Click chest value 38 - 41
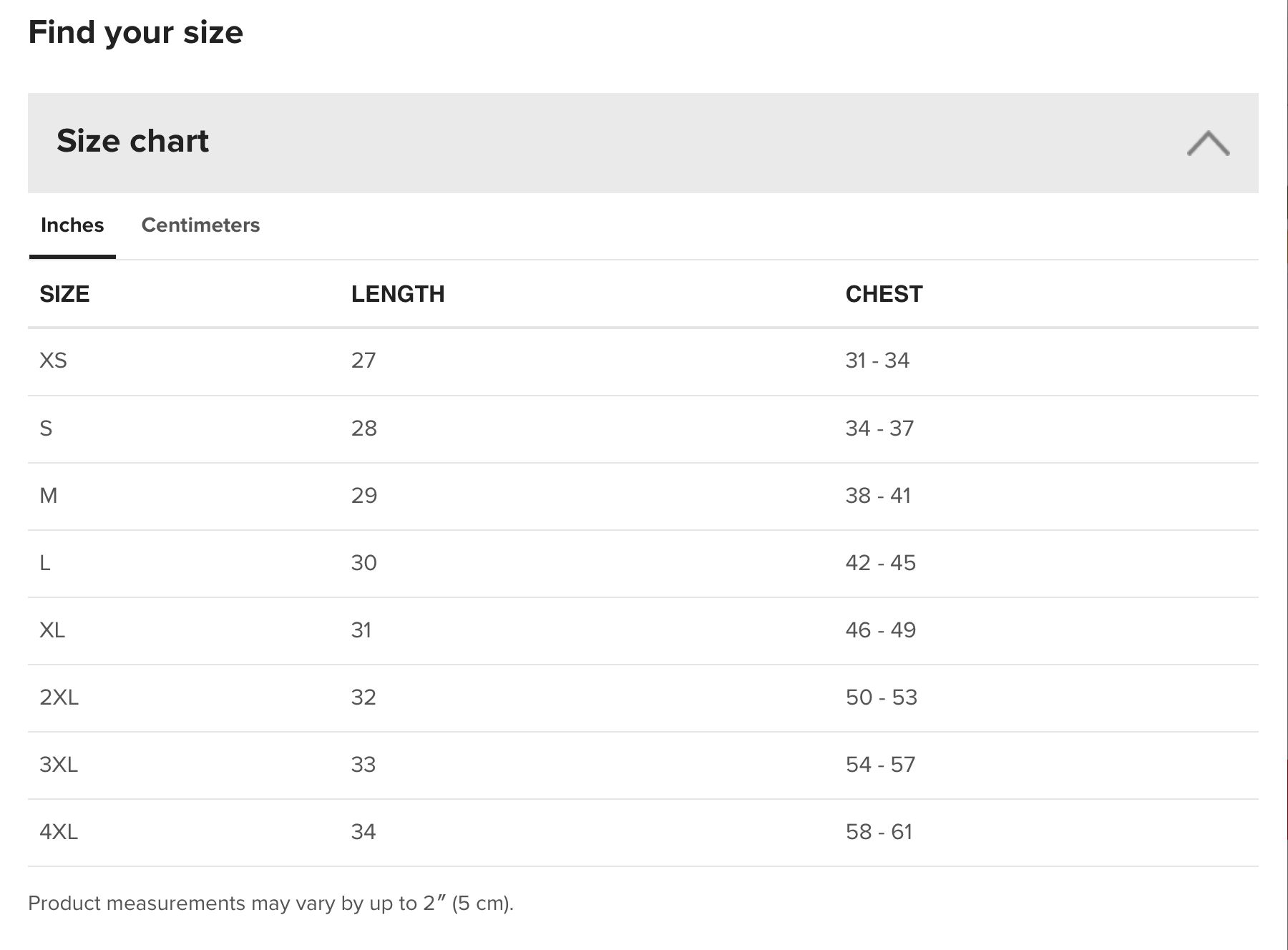 pos(878,496)
